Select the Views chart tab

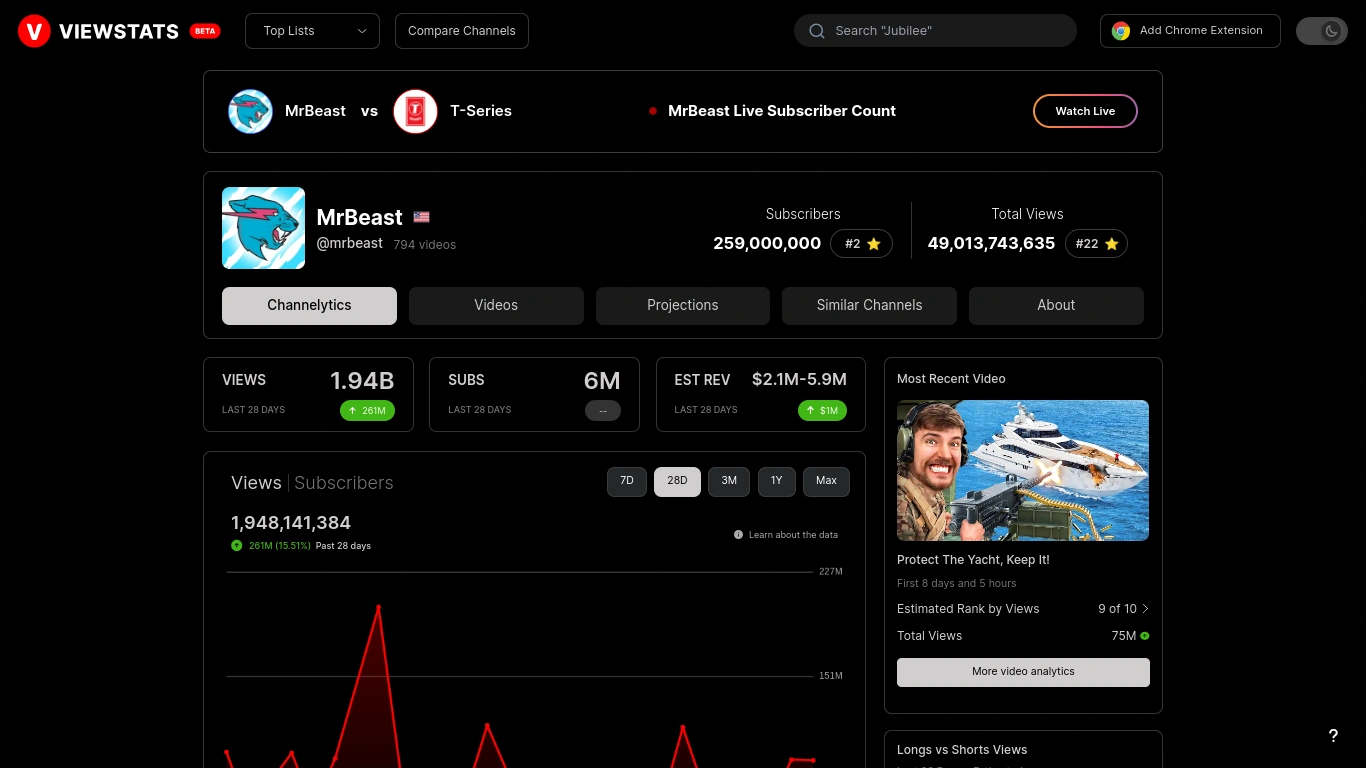[x=256, y=483]
